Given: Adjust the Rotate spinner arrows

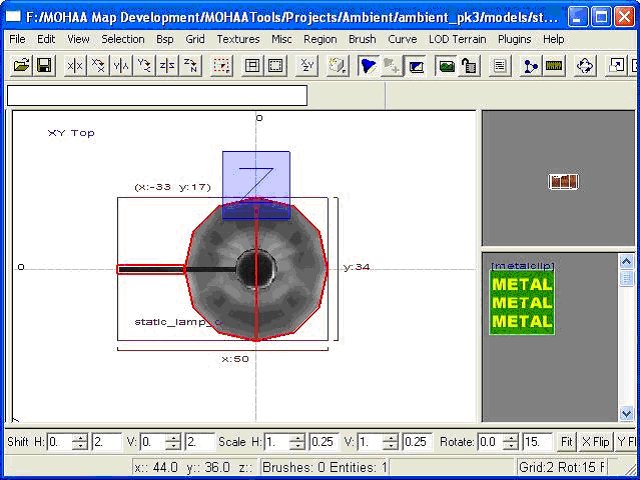Looking at the screenshot, I should point(510,442).
